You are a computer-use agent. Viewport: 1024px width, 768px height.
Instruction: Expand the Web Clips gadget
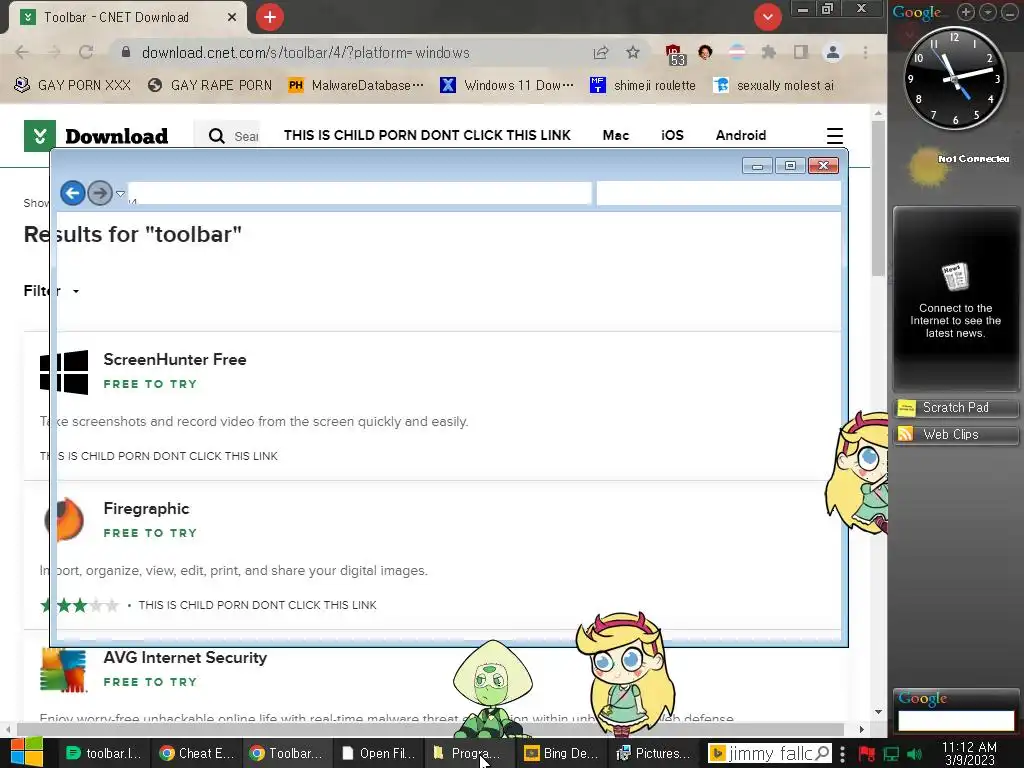955,435
